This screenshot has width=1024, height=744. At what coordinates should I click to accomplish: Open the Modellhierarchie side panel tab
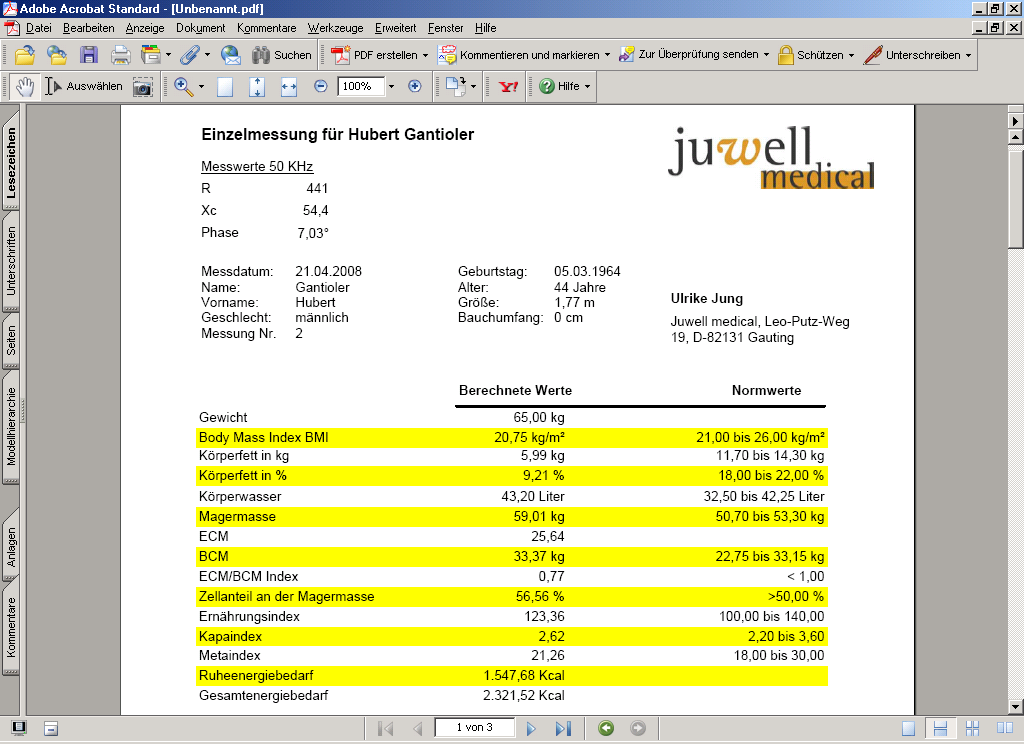pos(11,427)
